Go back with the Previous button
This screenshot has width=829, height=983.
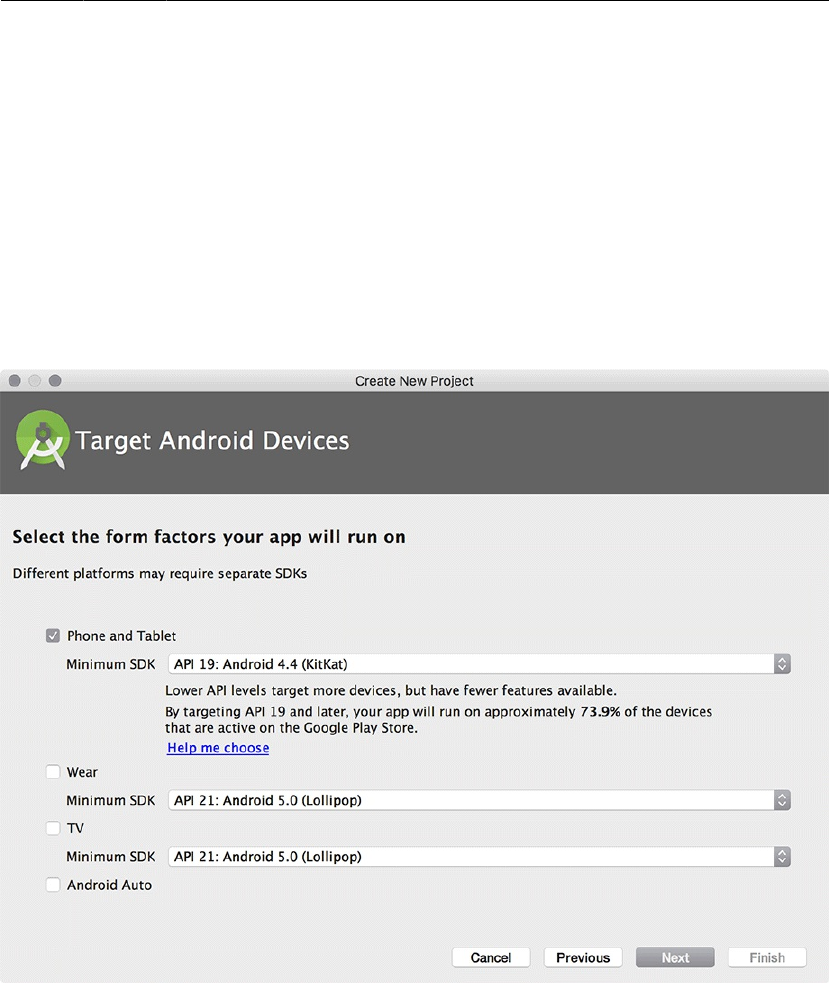[x=583, y=957]
